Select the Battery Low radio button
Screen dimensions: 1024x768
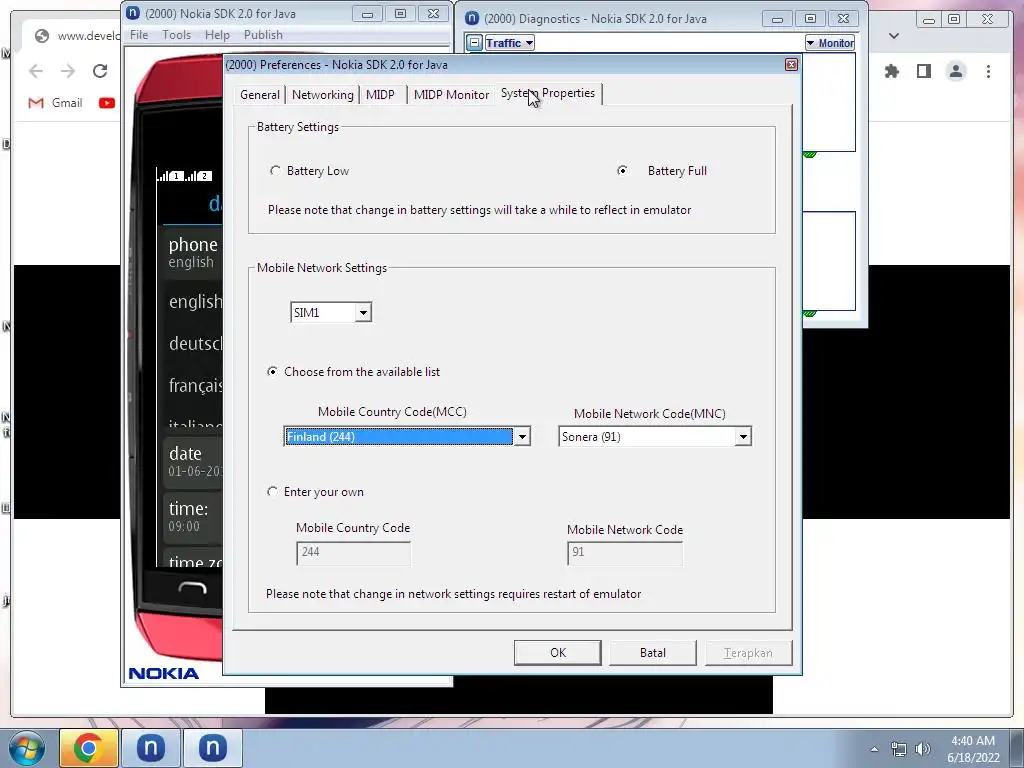point(275,170)
